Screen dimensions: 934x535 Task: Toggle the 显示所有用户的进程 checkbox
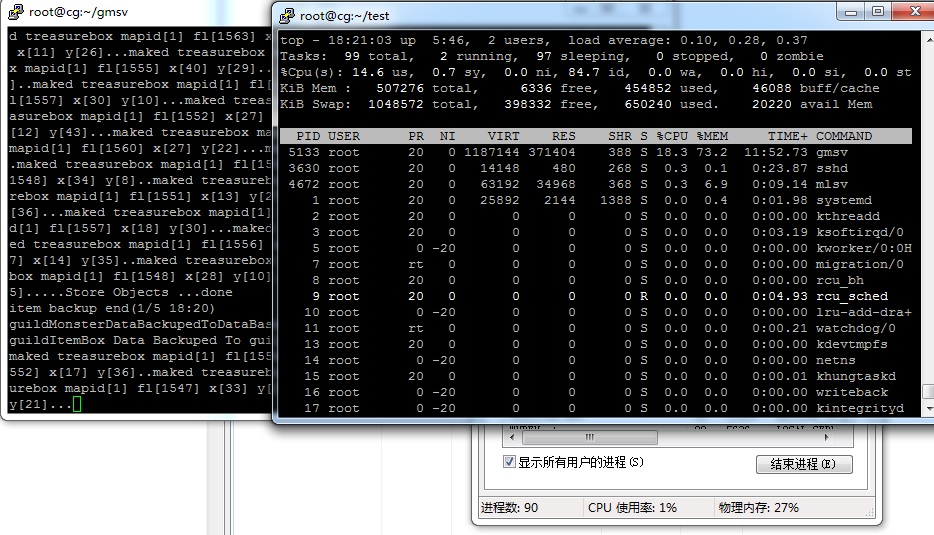pyautogui.click(x=508, y=463)
